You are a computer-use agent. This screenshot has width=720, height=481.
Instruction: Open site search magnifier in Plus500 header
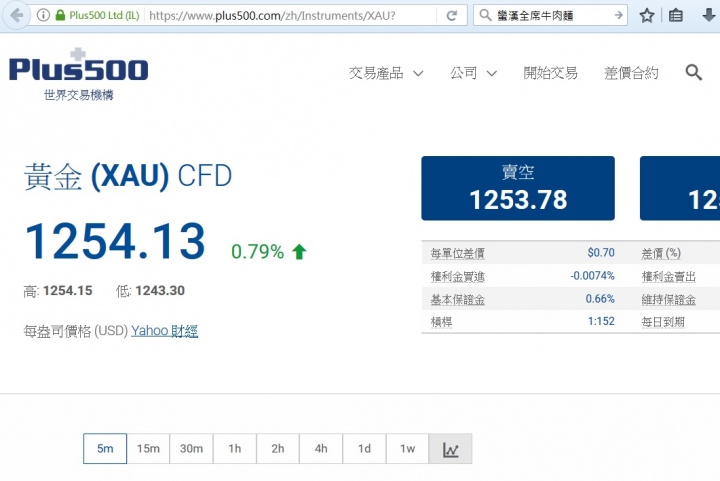coord(693,73)
